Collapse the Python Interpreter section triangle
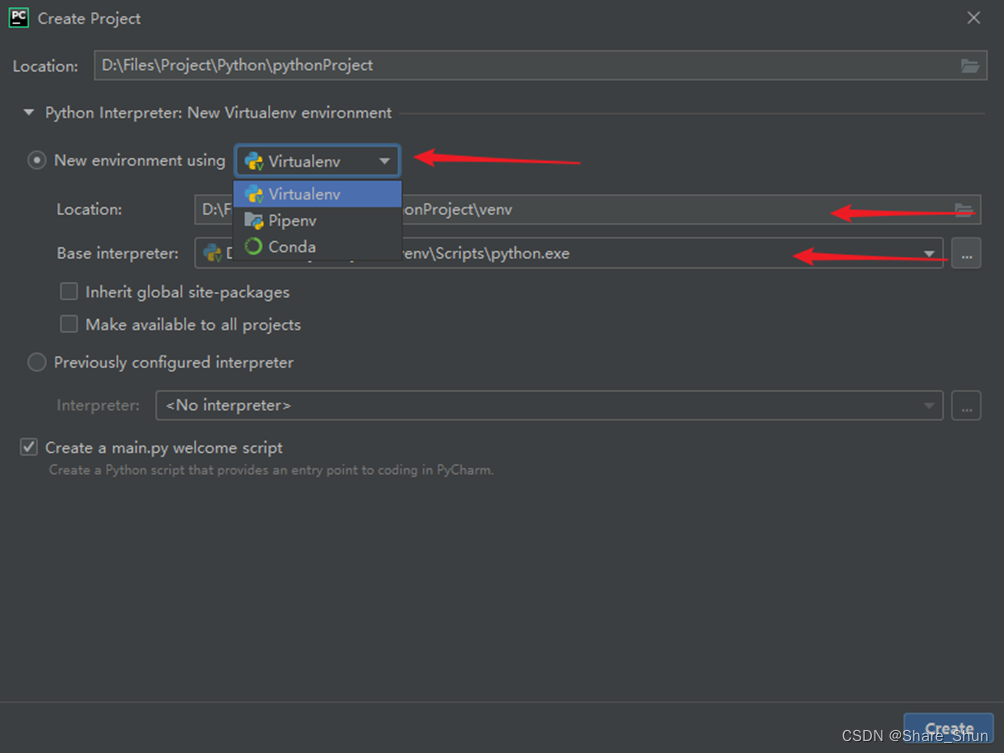This screenshot has height=753, width=1004. click(28, 113)
